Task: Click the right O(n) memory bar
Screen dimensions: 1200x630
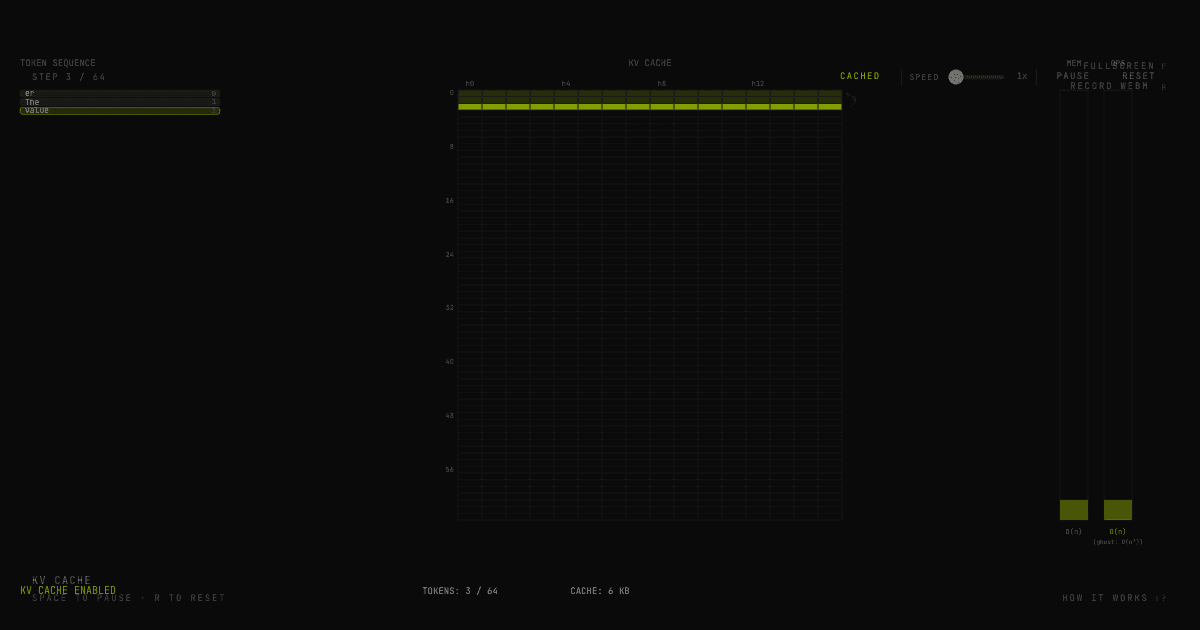Action: [1117, 509]
